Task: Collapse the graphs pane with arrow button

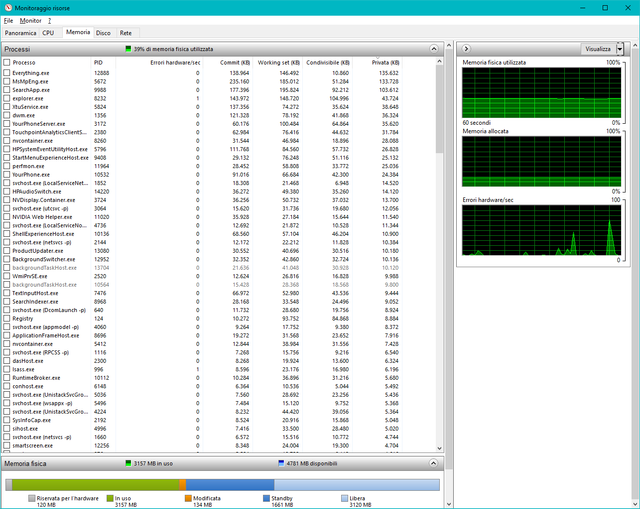Action: coord(466,49)
